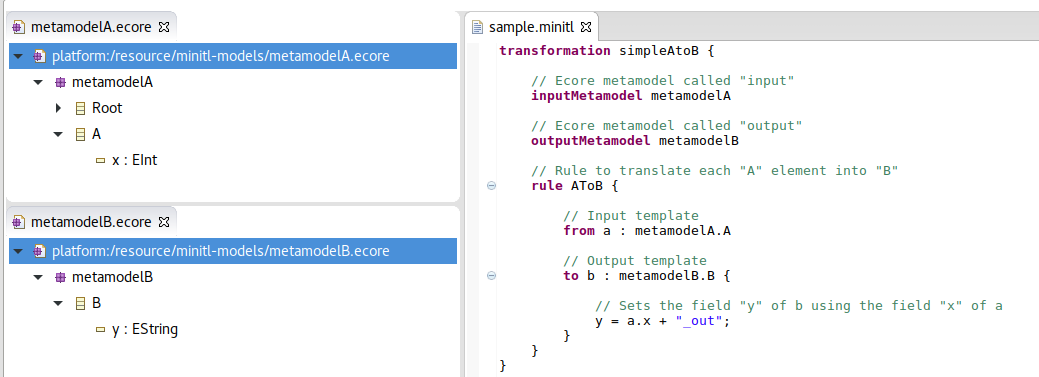The image size is (1039, 377).
Task: Click the ecore icon on metamodelB.ecore tab
Action: click(19, 221)
